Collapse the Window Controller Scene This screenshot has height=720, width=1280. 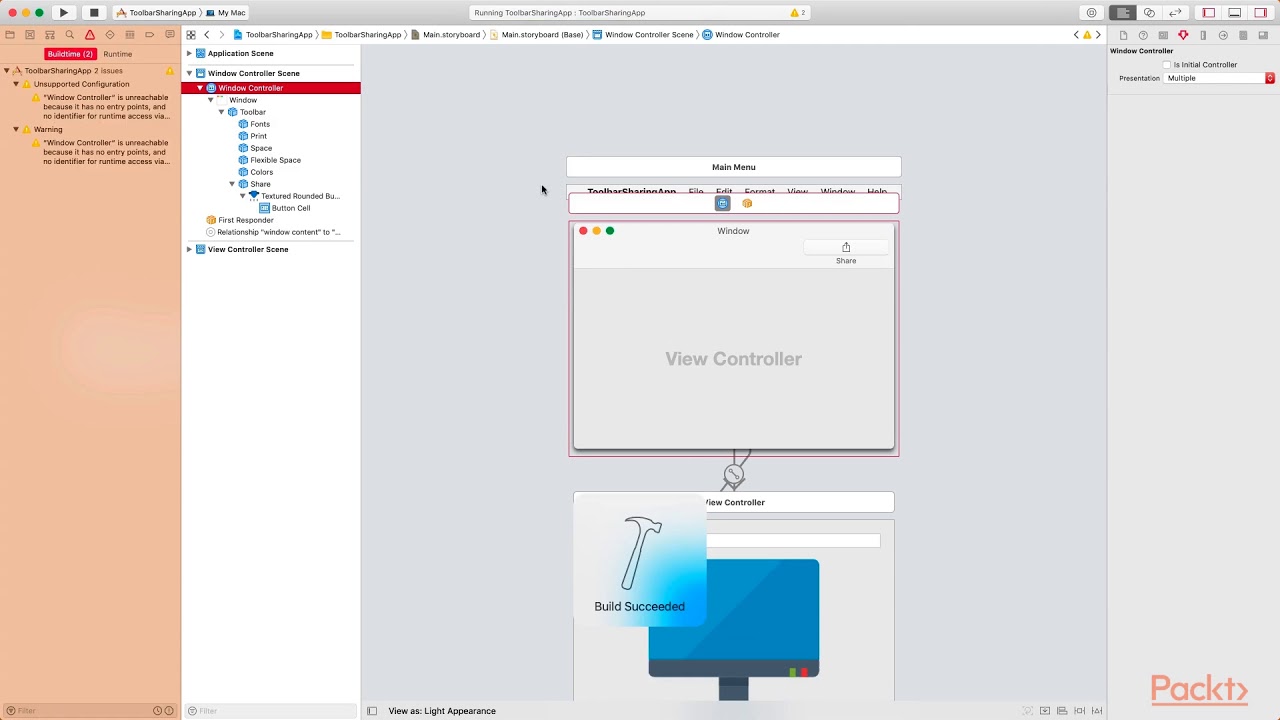189,73
